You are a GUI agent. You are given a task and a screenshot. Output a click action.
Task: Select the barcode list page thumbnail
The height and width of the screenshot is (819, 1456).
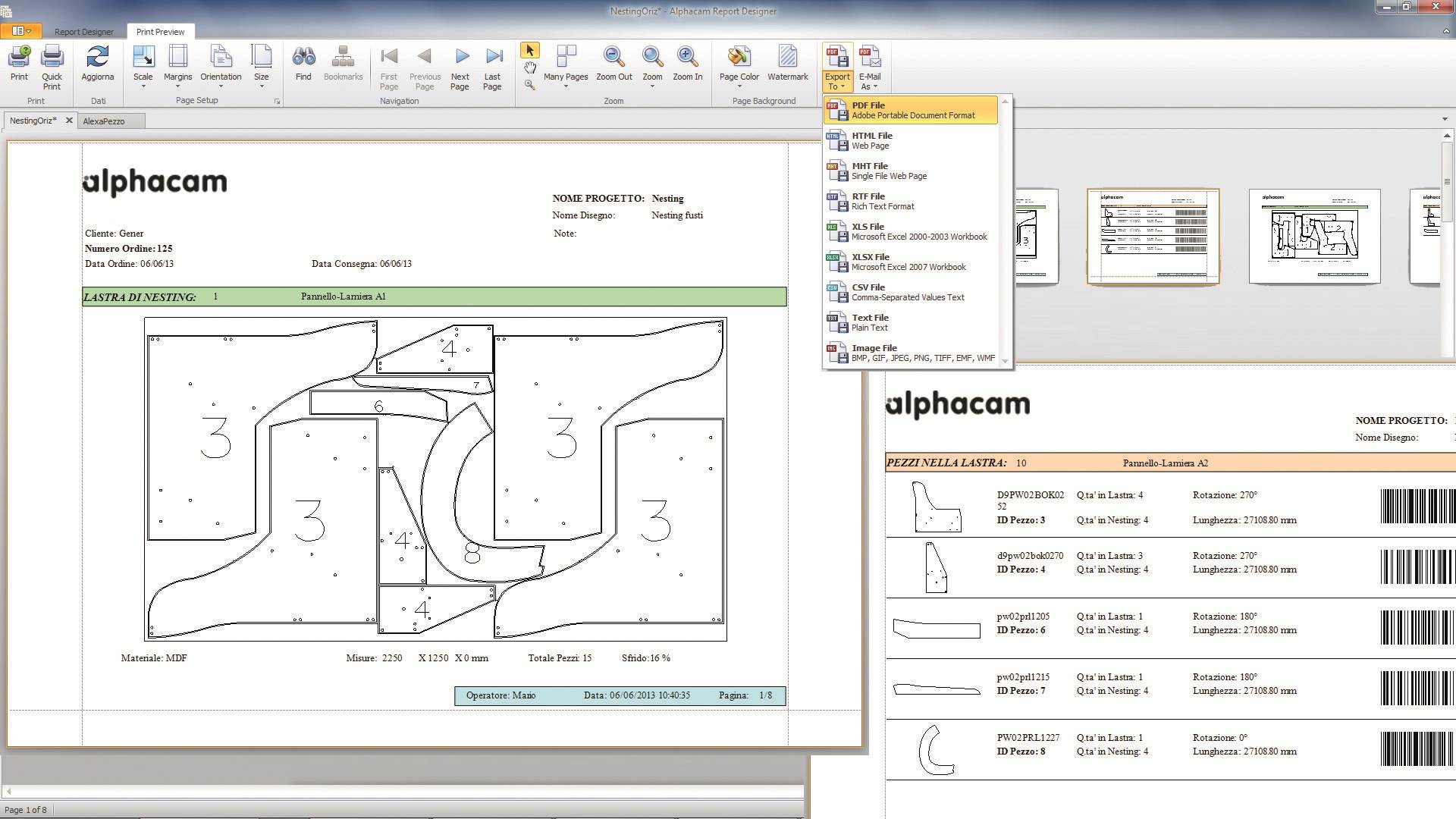pos(1153,237)
